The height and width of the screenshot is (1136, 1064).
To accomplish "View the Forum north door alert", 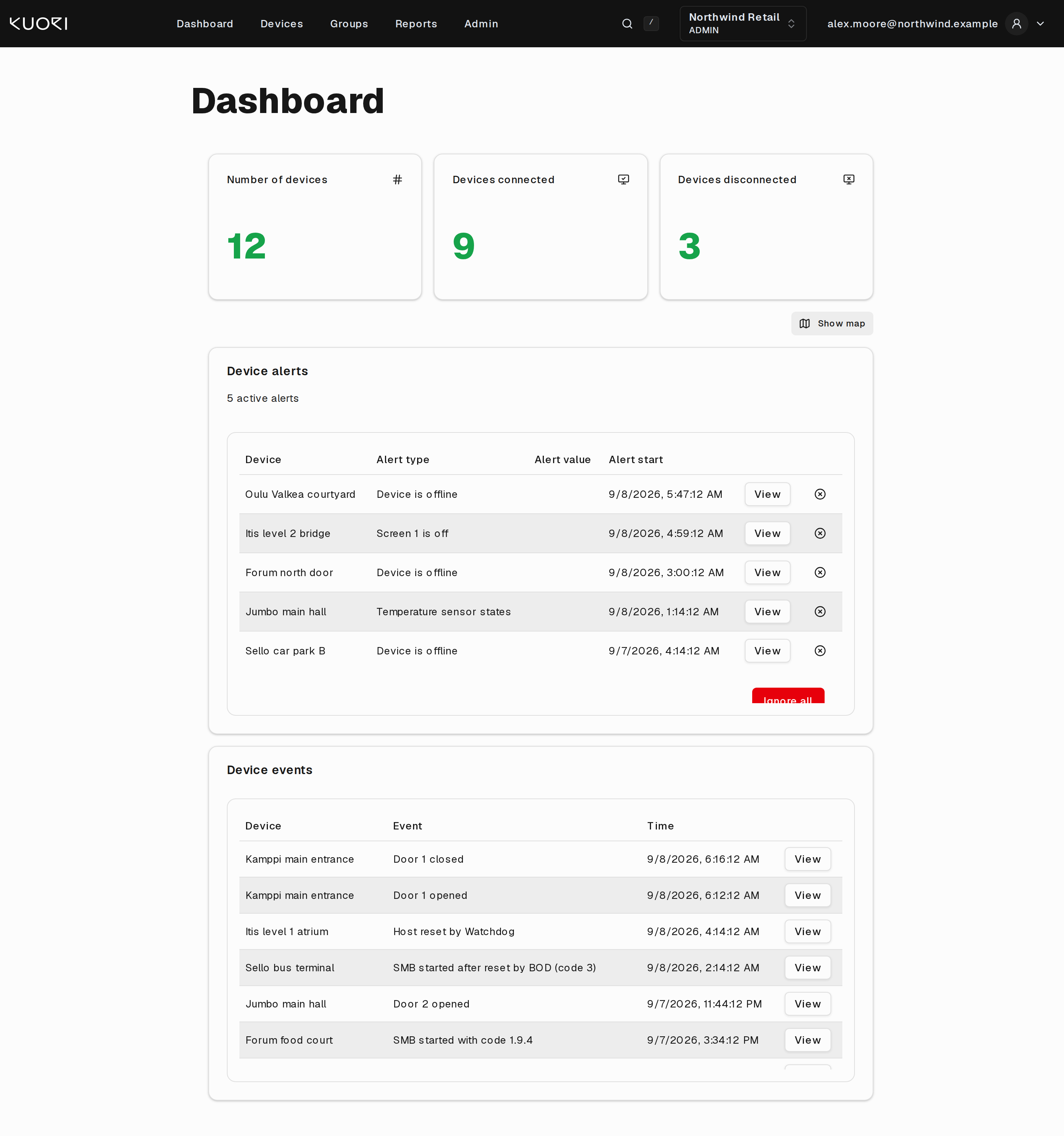I will coord(767,572).
